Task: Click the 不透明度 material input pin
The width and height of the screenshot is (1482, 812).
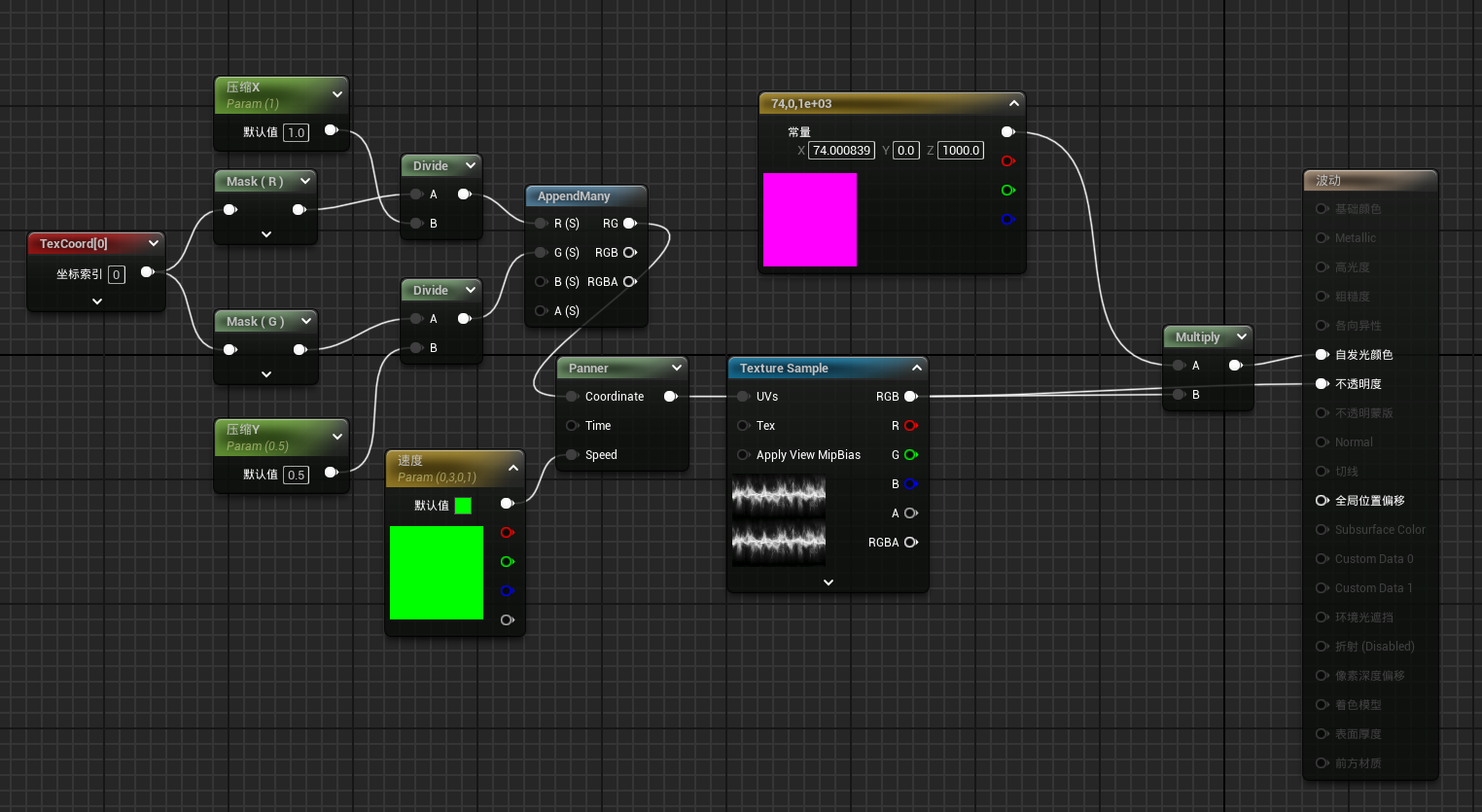Action: [1323, 384]
